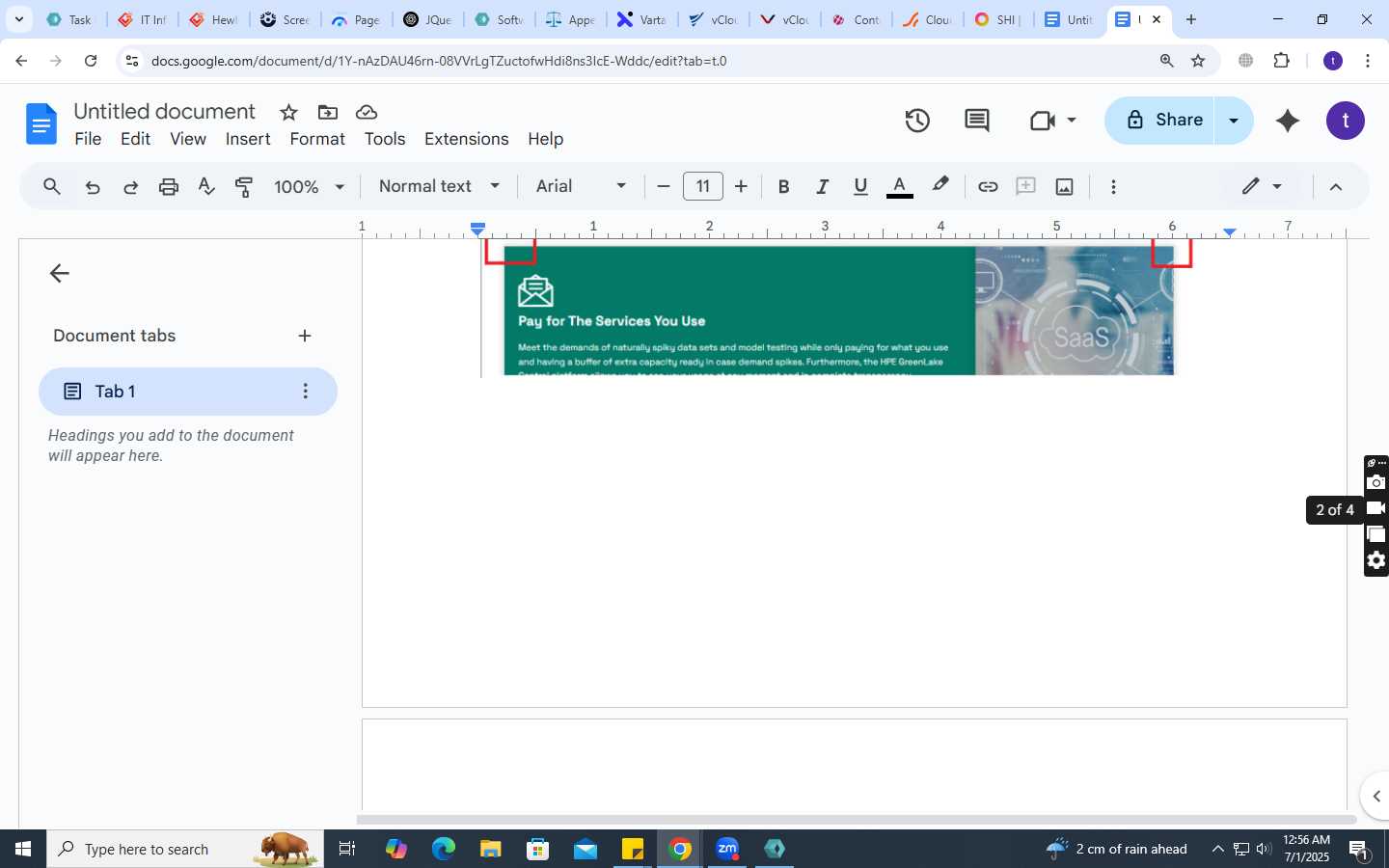Open version history clock icon
The width and height of the screenshot is (1389, 868).
(917, 121)
